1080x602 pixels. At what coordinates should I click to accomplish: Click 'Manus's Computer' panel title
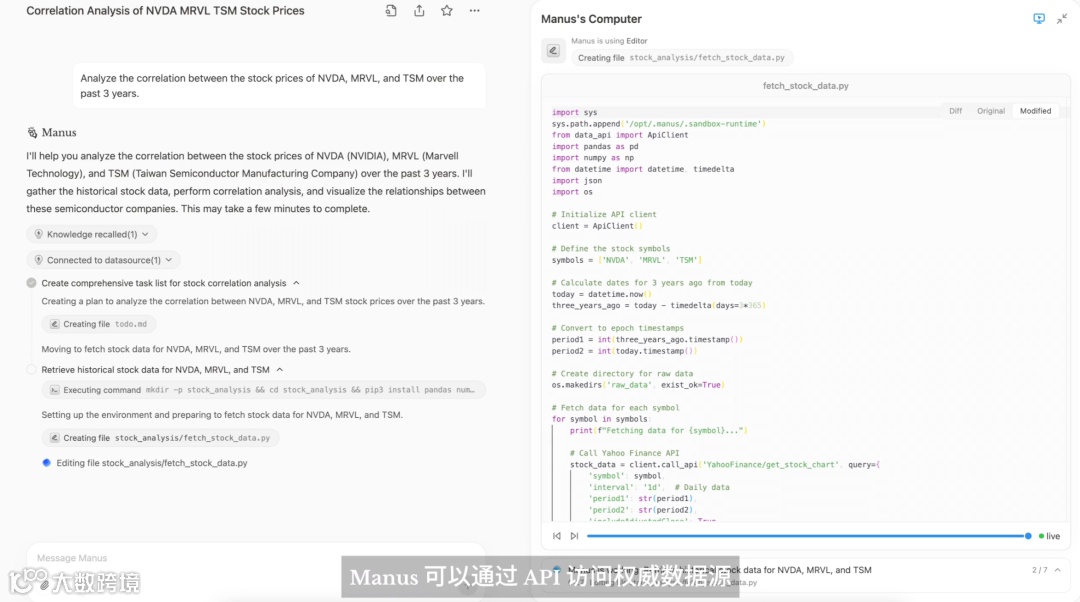coord(591,19)
